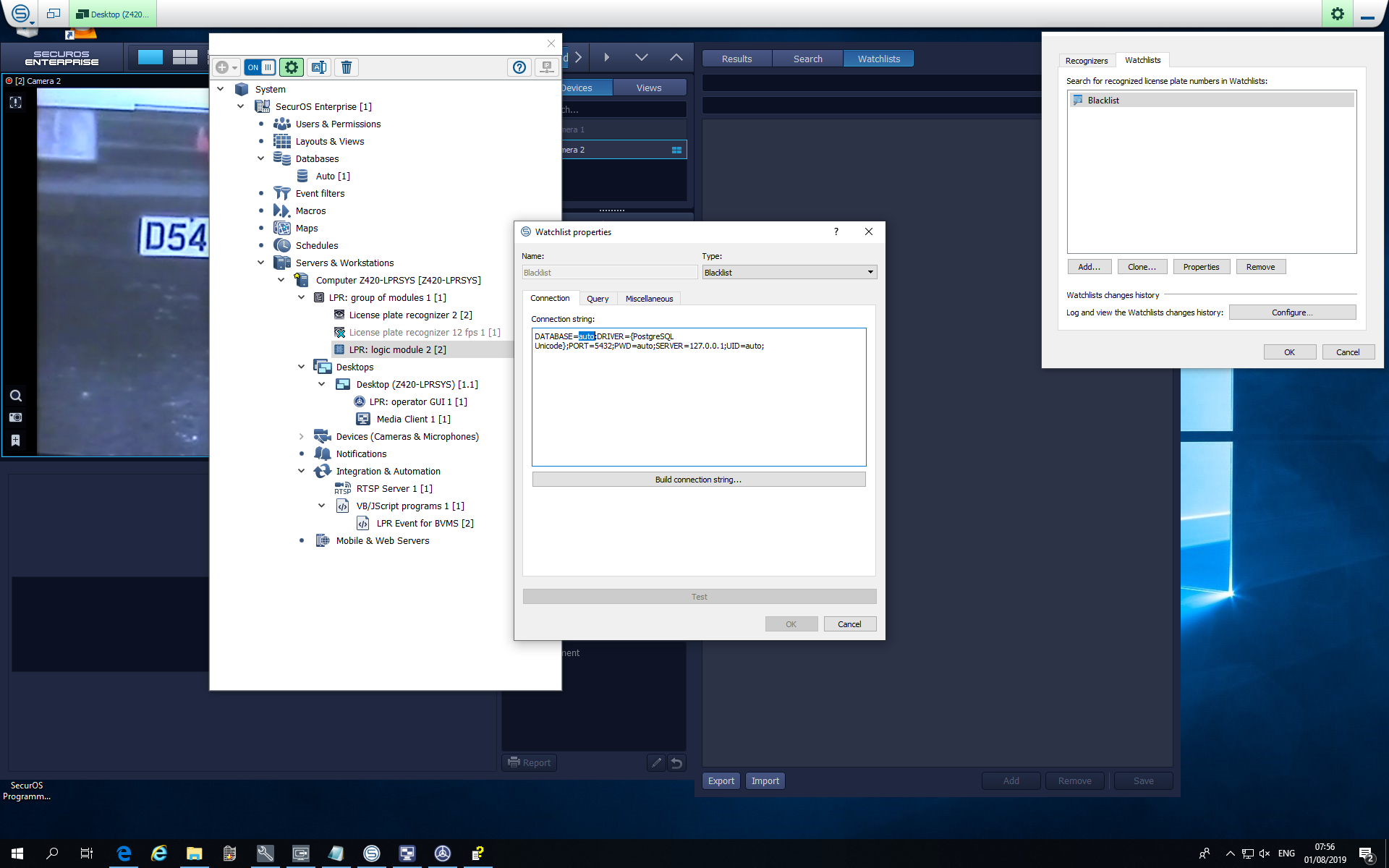Switch to the Query tab

[x=598, y=299]
